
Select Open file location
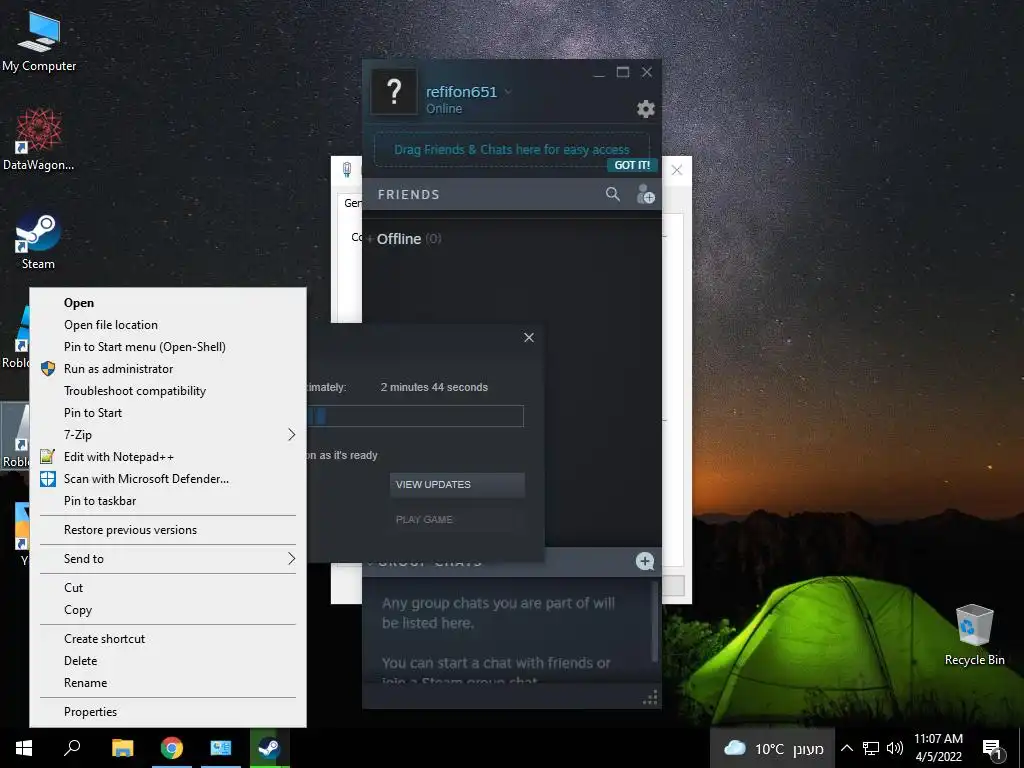pyautogui.click(x=168, y=325)
